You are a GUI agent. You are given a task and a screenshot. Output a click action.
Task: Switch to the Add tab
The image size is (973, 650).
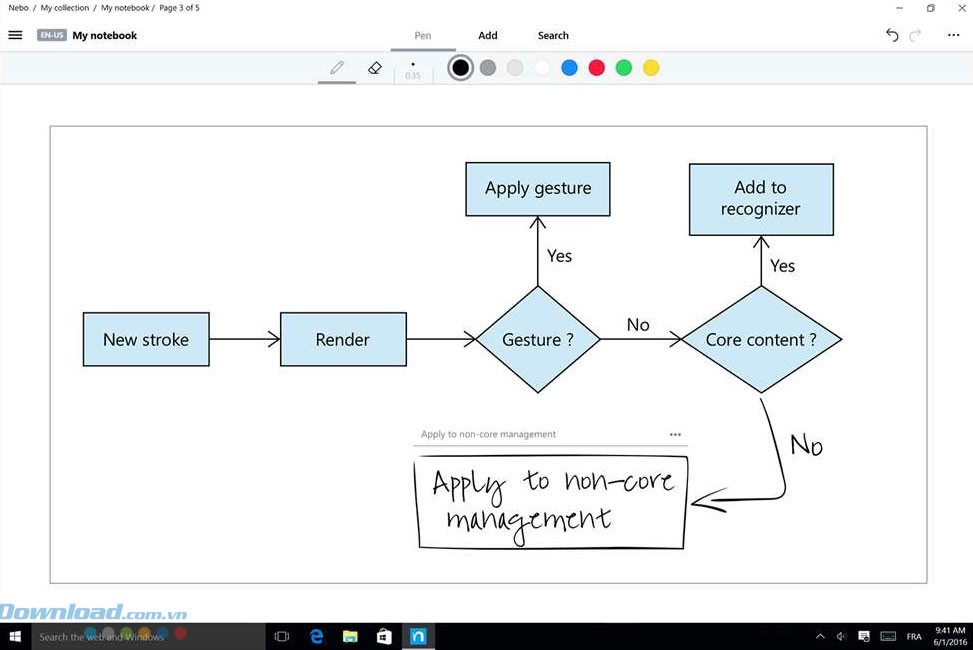(x=487, y=35)
